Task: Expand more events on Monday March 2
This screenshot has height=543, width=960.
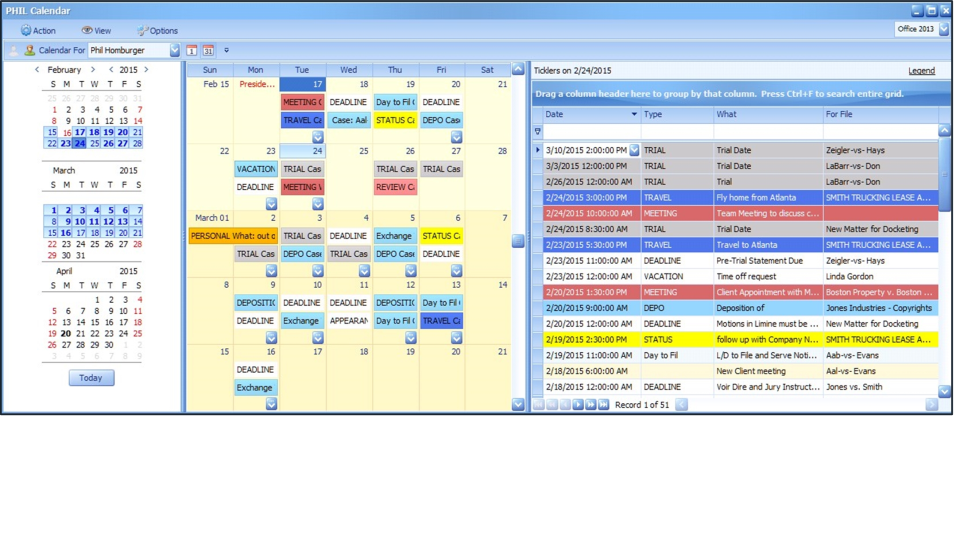Action: click(271, 271)
